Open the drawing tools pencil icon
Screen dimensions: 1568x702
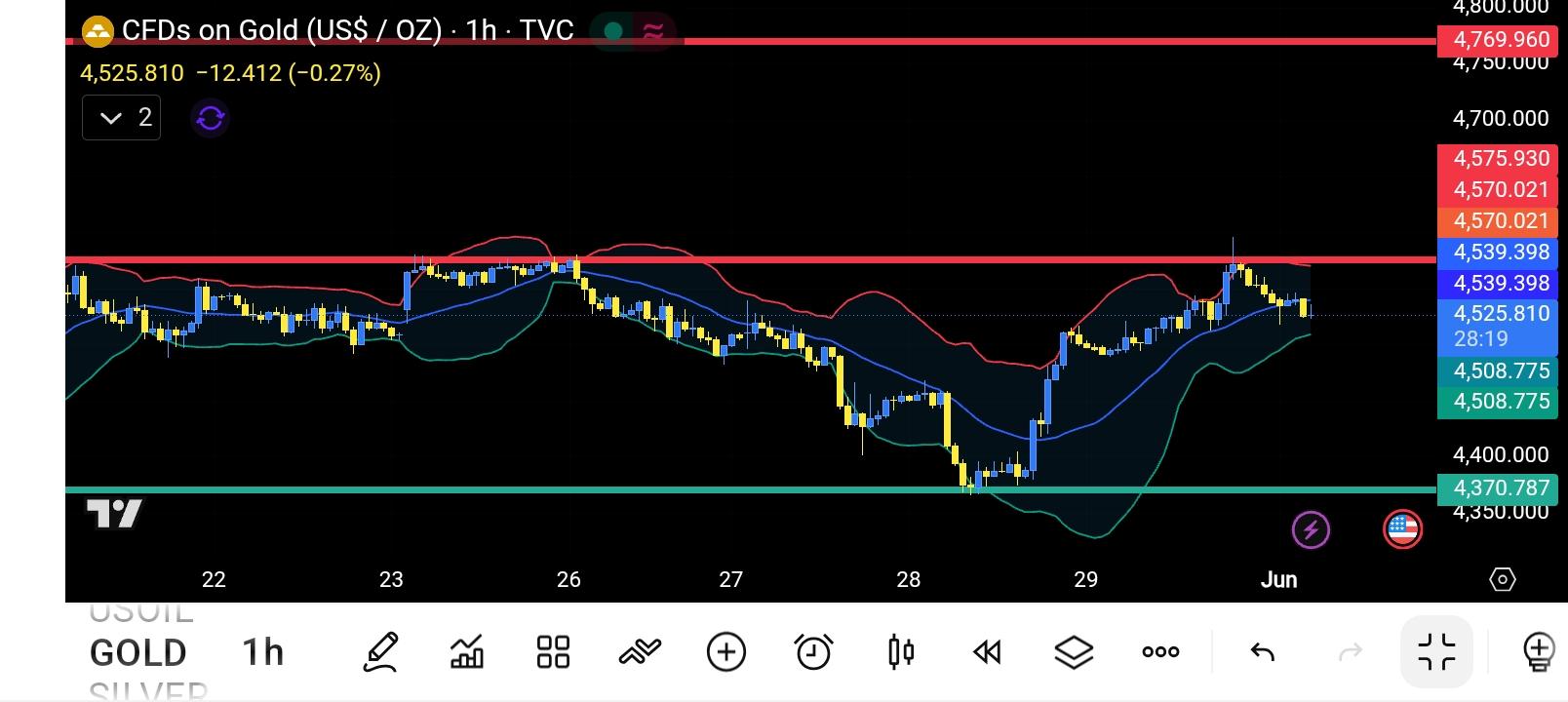tap(380, 651)
